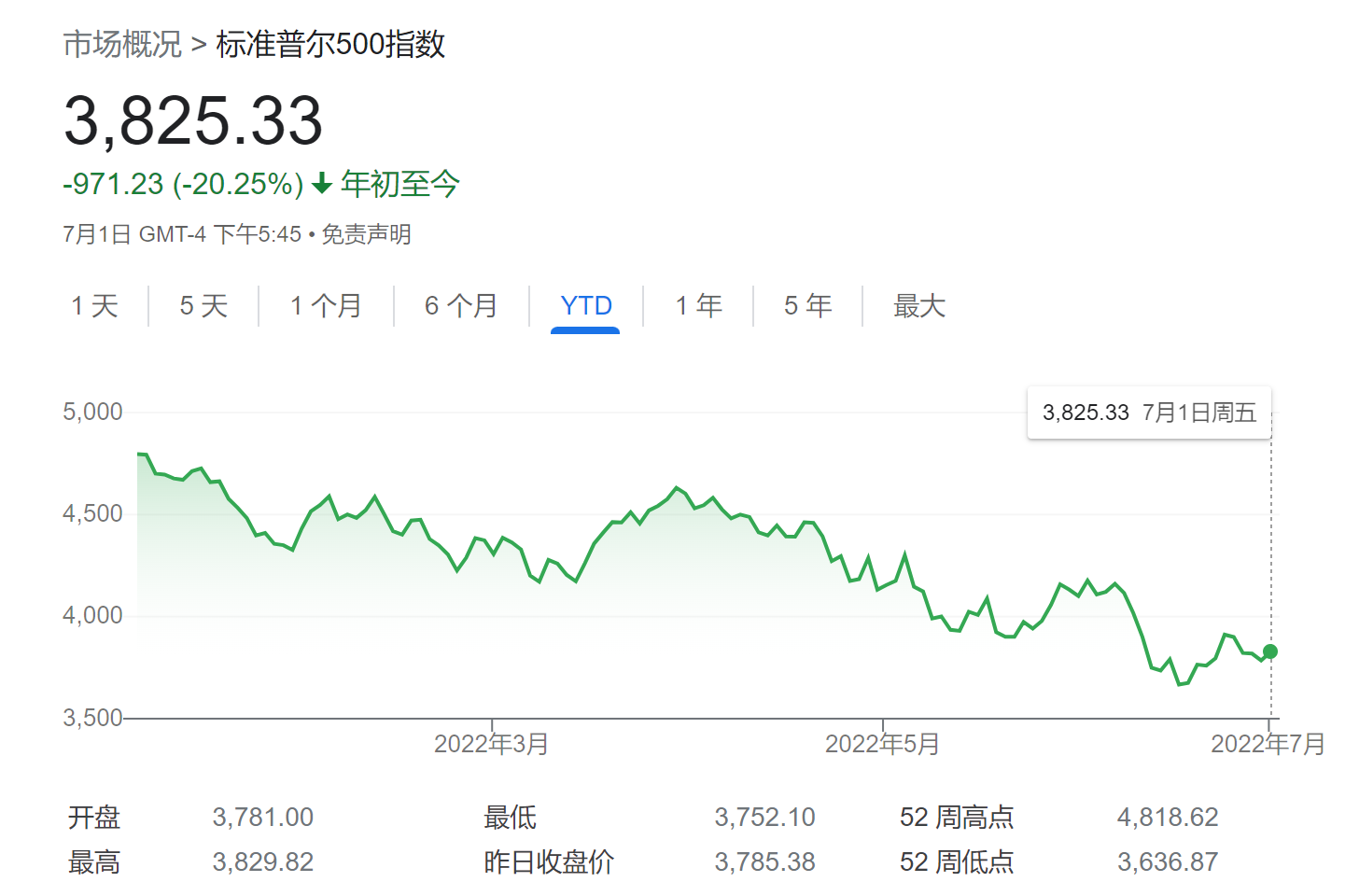Open the 免责声明 disclaimer link
The width and height of the screenshot is (1359, 896).
pyautogui.click(x=366, y=234)
